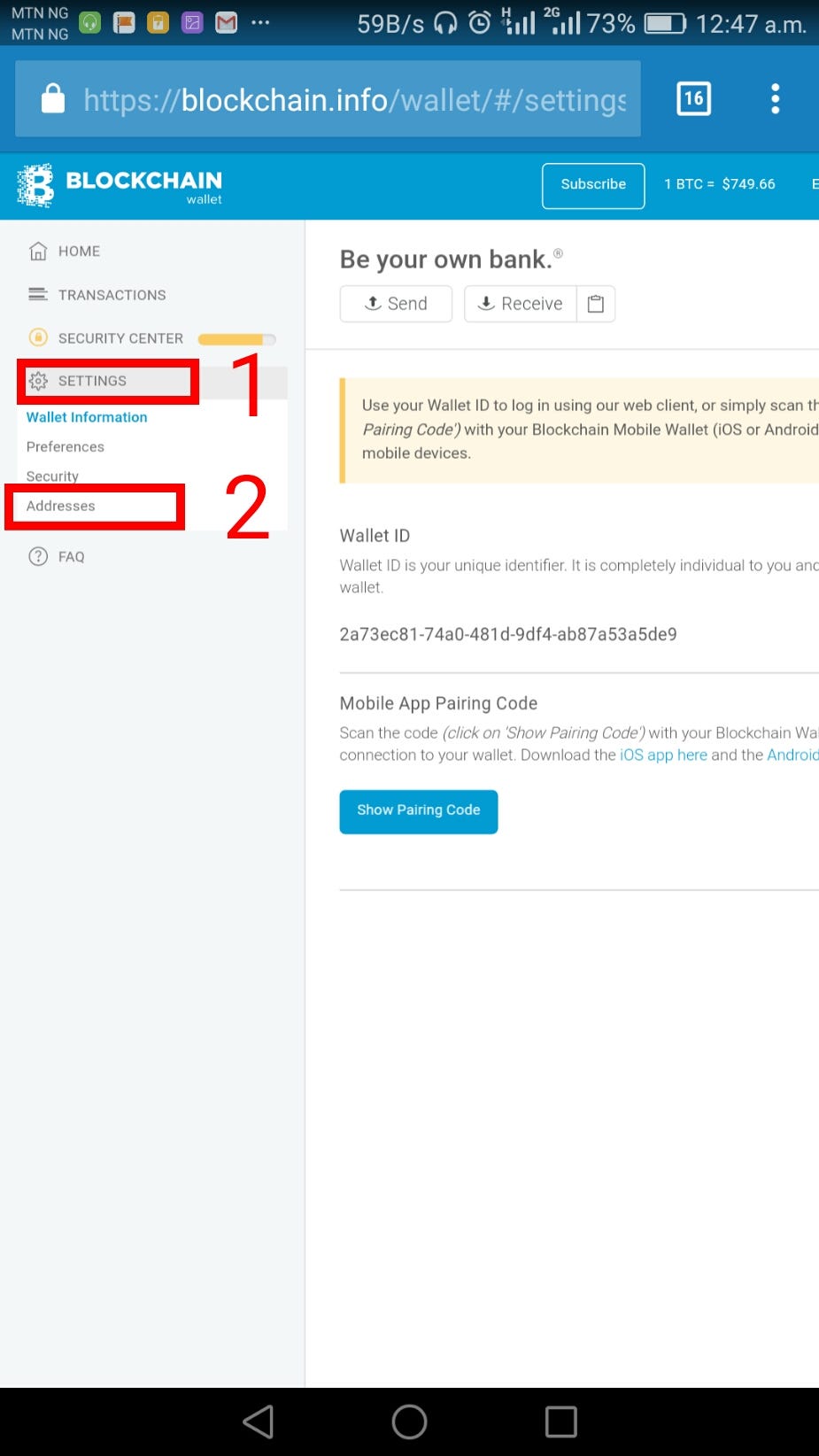Tap the purple image notification icon
This screenshot has width=819, height=1456.
click(x=192, y=23)
